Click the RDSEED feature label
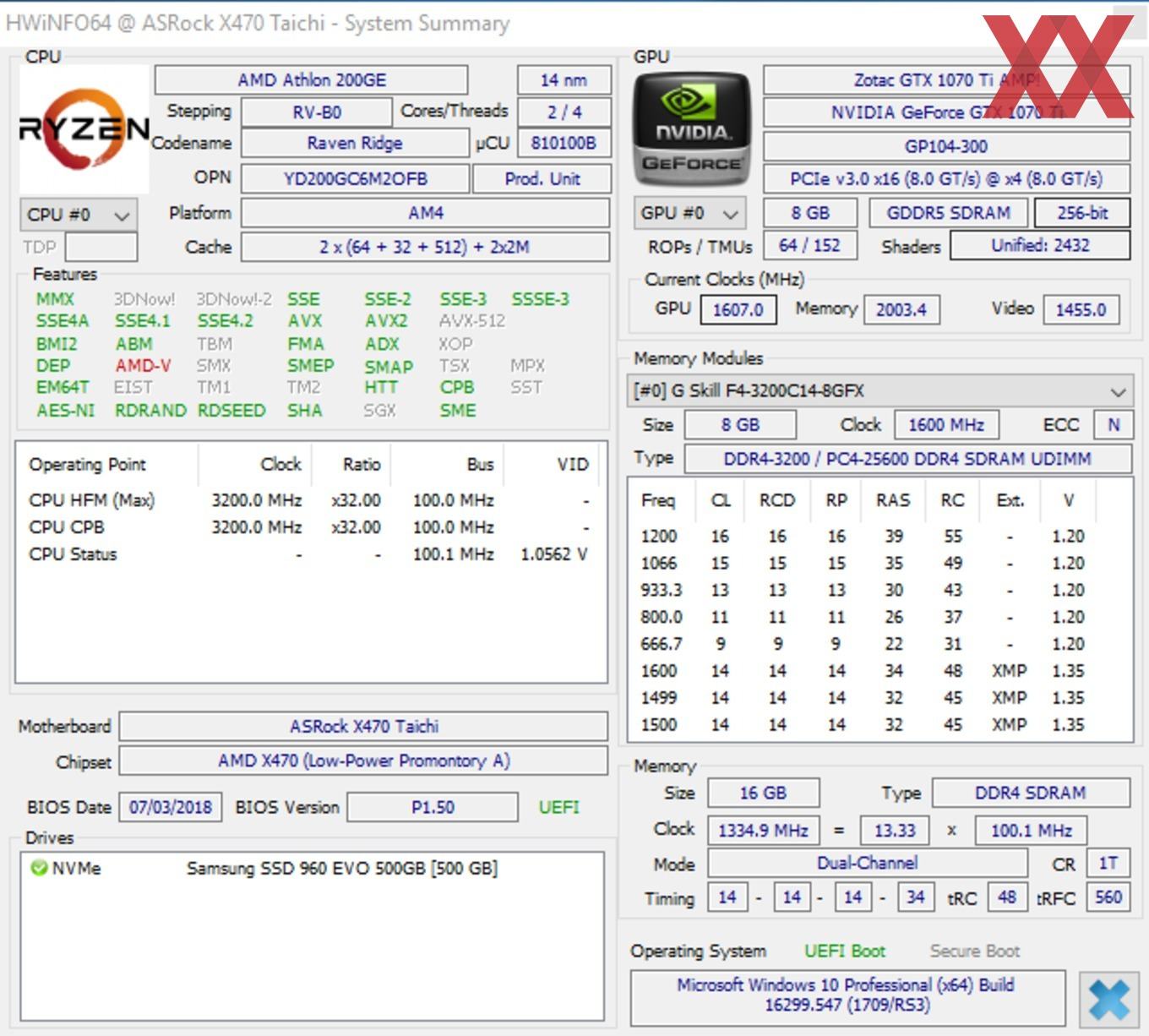 231,411
